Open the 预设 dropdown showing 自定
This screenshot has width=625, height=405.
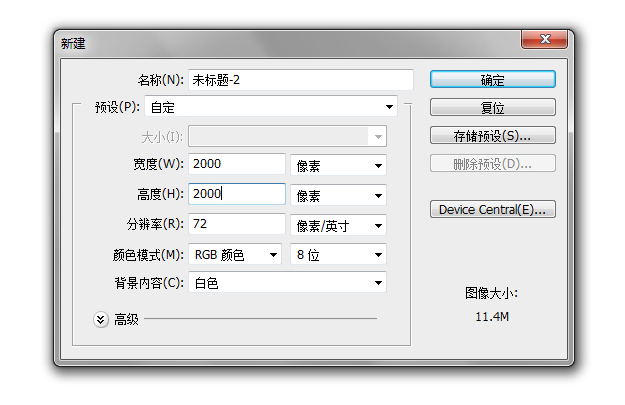(271, 106)
